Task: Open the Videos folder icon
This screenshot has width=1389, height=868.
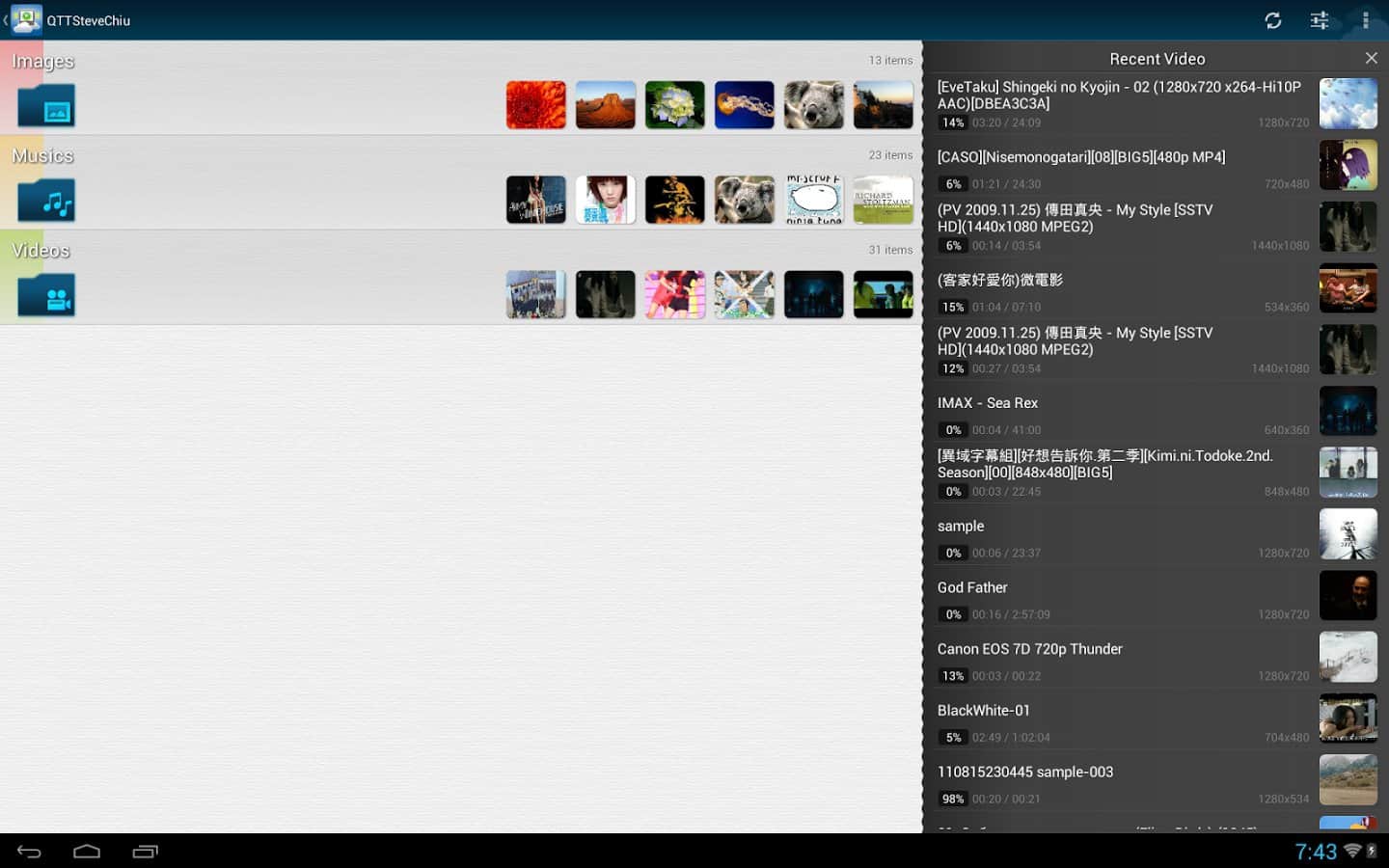Action: pyautogui.click(x=46, y=295)
